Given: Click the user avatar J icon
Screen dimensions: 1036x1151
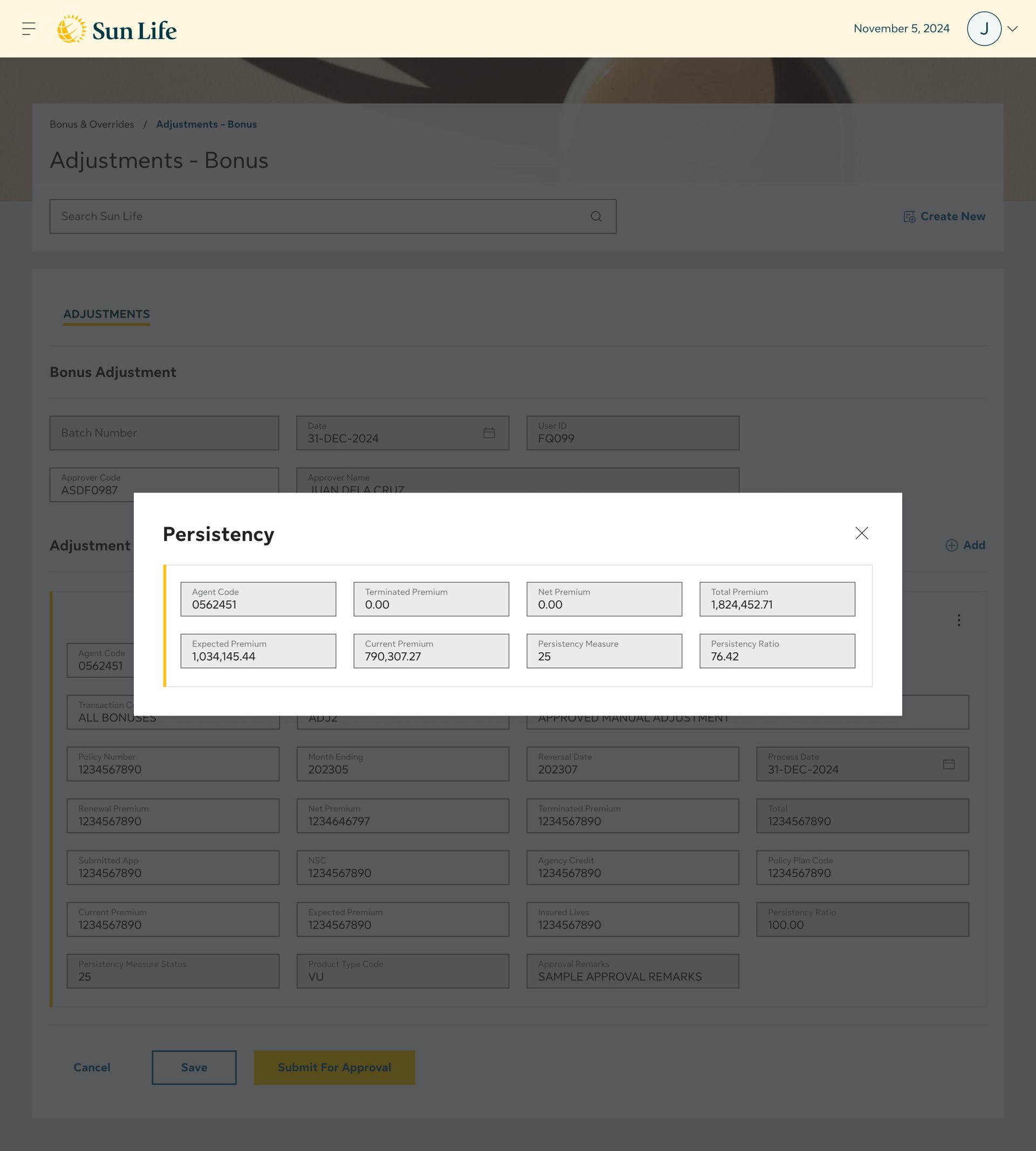Looking at the screenshot, I should point(984,29).
